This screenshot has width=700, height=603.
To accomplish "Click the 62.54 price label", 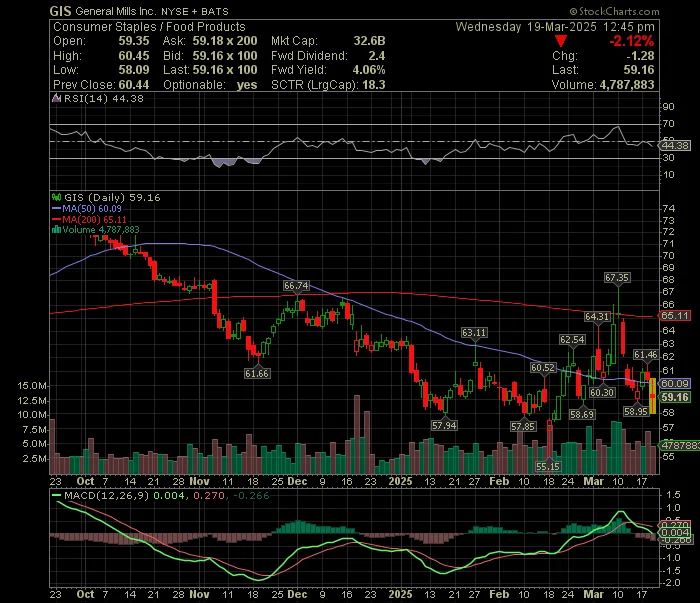I will click(572, 340).
